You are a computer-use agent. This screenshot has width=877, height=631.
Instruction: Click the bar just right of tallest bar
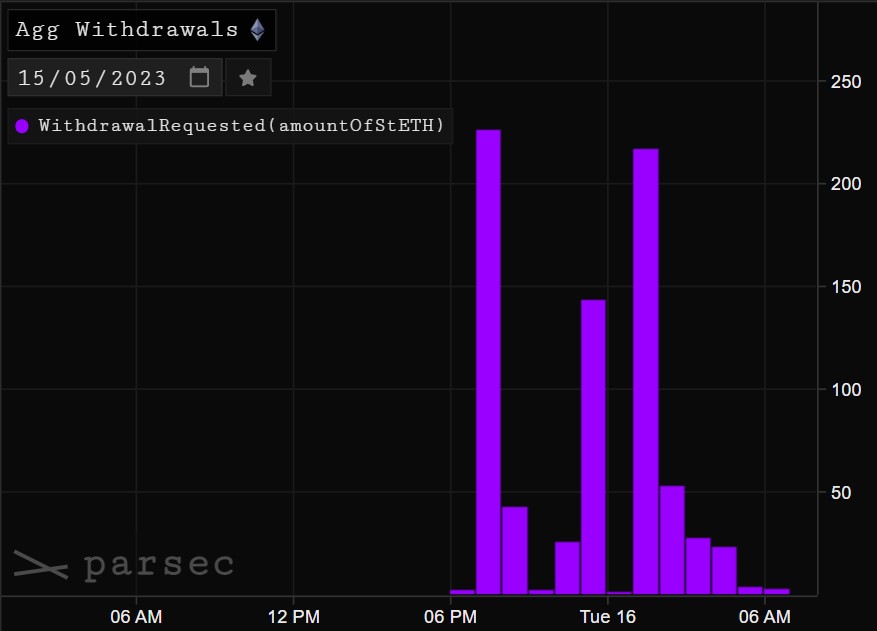(514, 550)
